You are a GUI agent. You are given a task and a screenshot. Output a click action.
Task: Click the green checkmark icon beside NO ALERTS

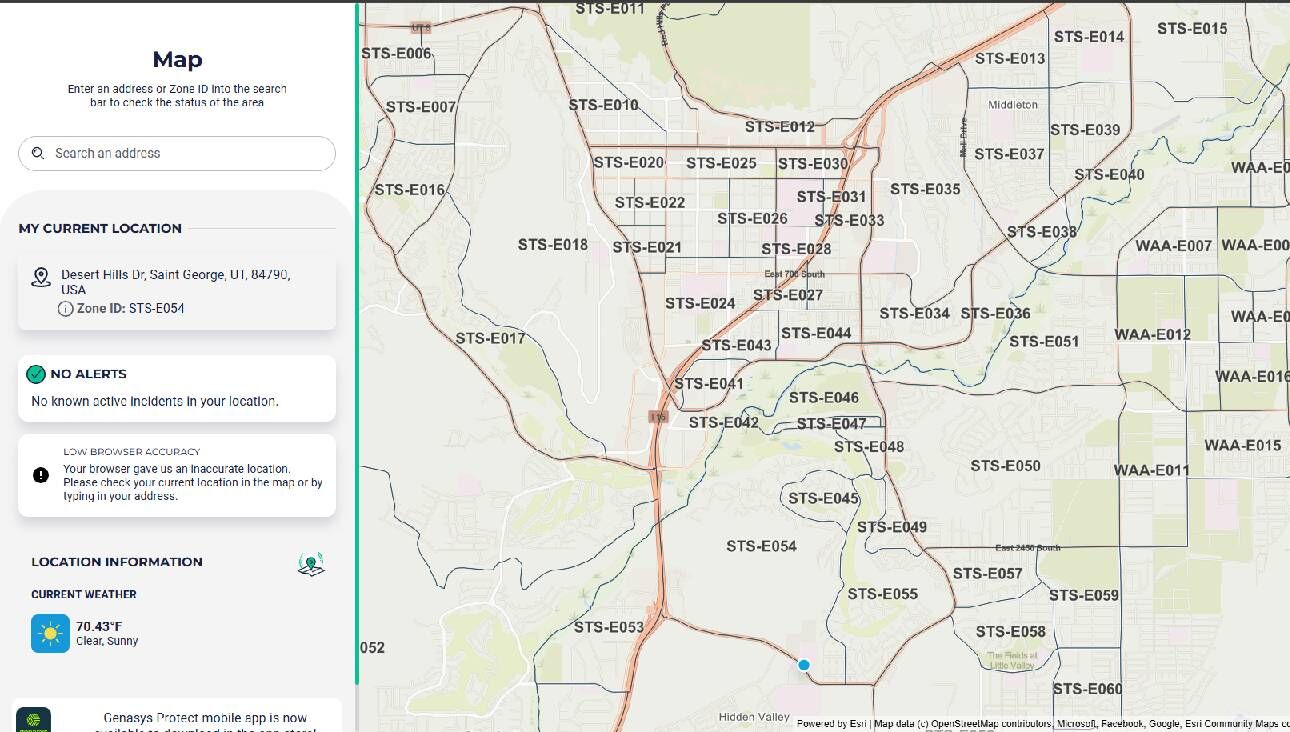[x=36, y=374]
